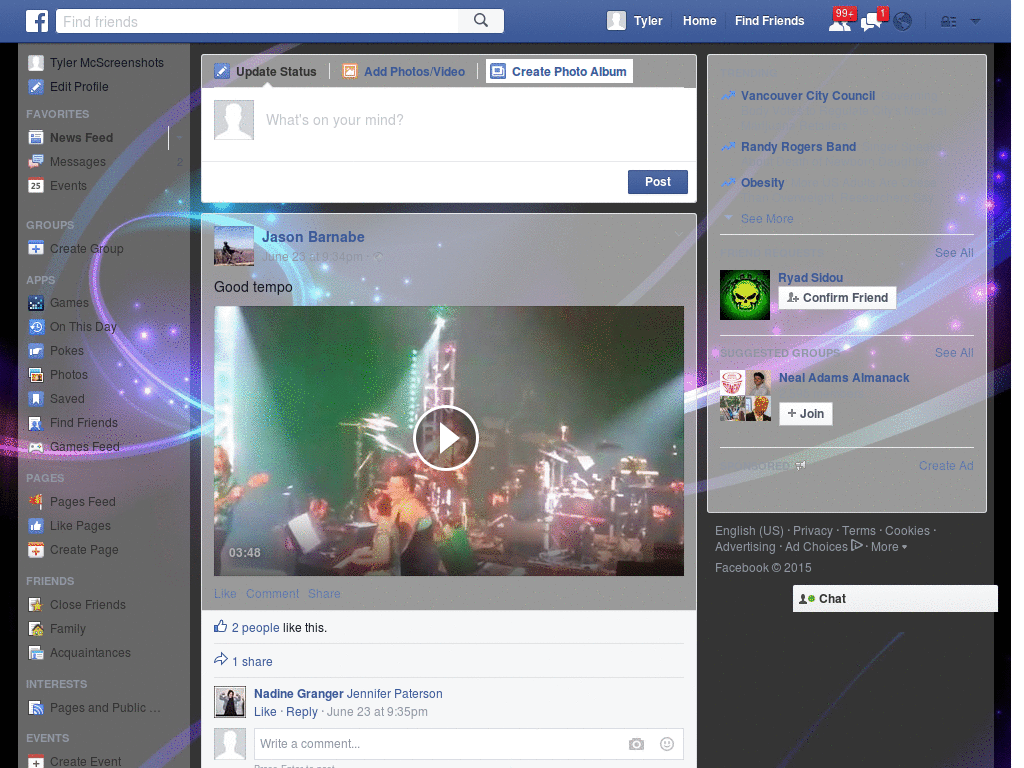Click Confirm Friend for Ryad Sidou
The height and width of the screenshot is (768, 1024).
pos(837,298)
